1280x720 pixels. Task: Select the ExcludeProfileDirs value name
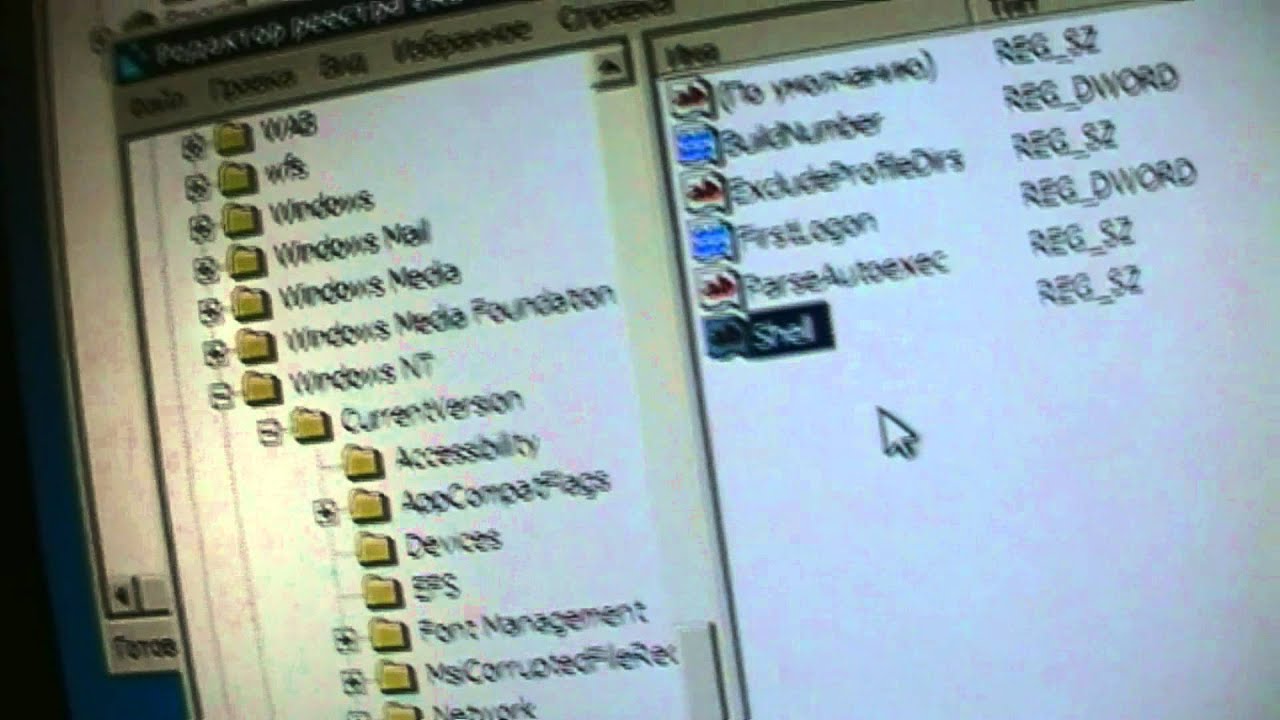(847, 175)
